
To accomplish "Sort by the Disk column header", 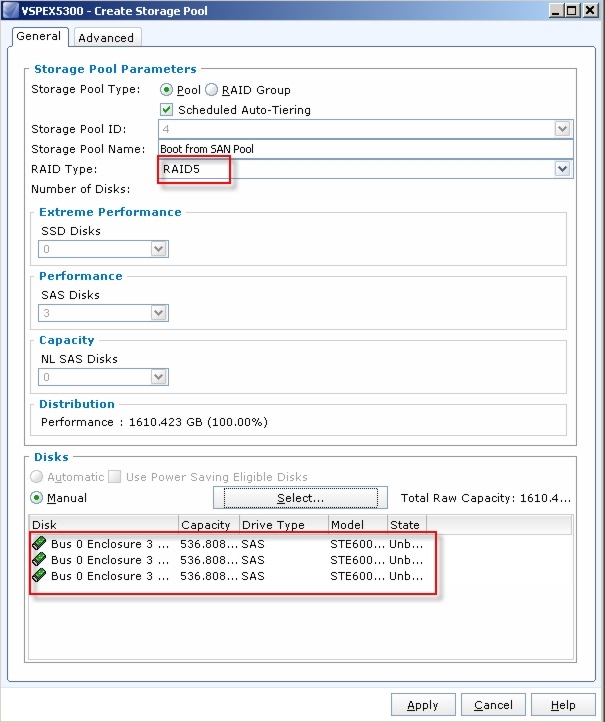I will click(104, 524).
